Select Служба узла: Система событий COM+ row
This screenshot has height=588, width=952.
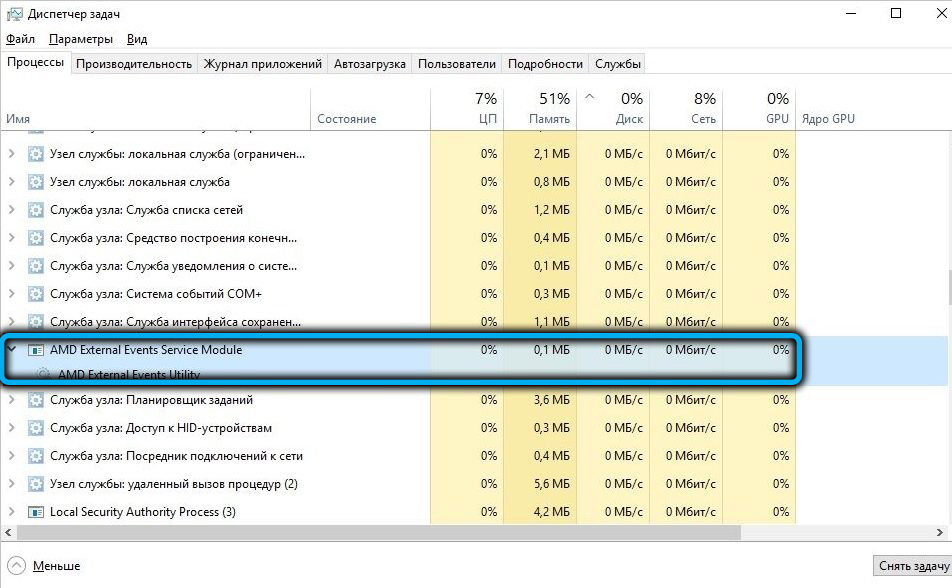point(398,293)
